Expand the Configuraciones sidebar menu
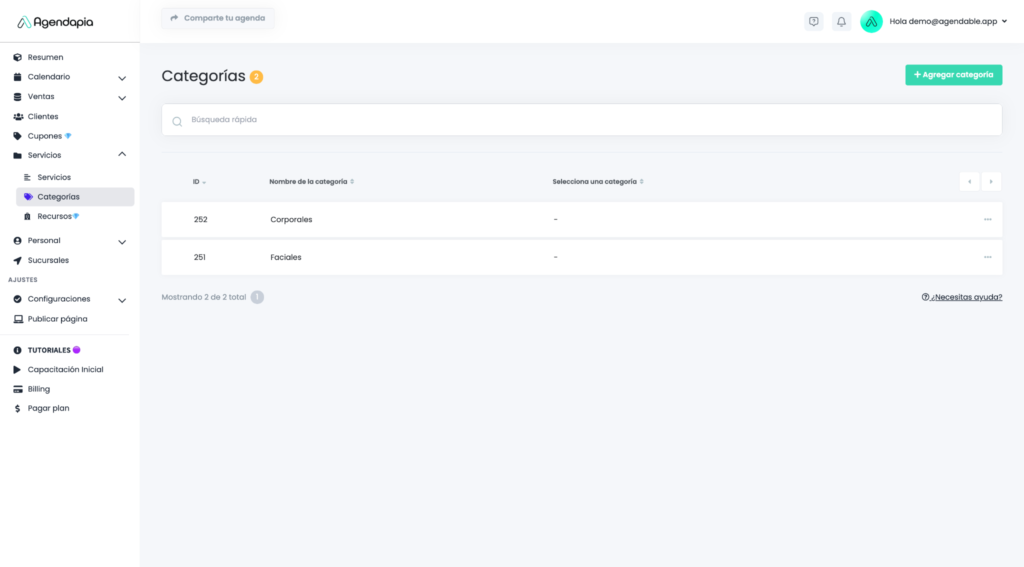1024x567 pixels. point(121,299)
